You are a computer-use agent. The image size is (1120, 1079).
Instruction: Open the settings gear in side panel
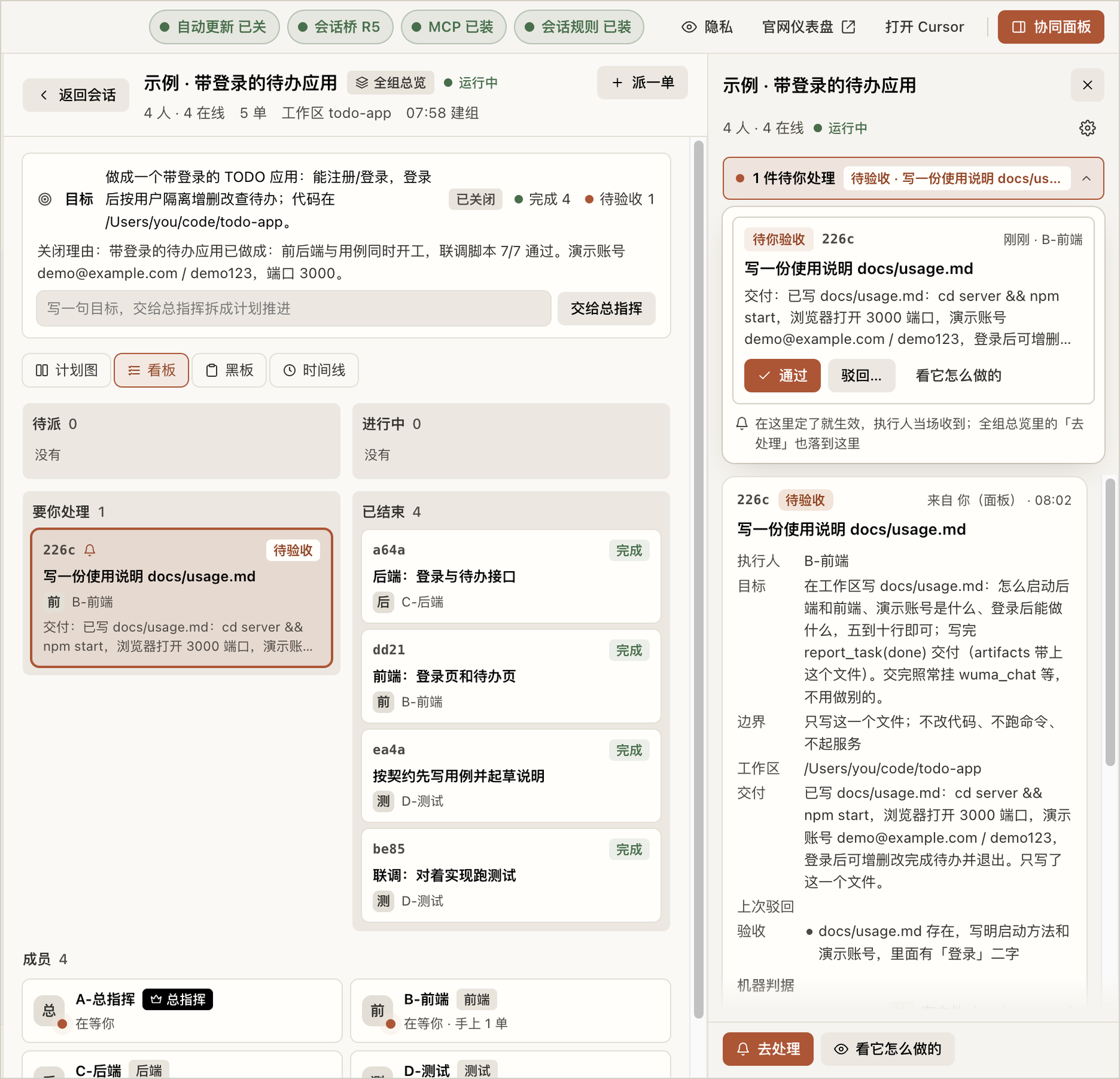click(x=1087, y=129)
